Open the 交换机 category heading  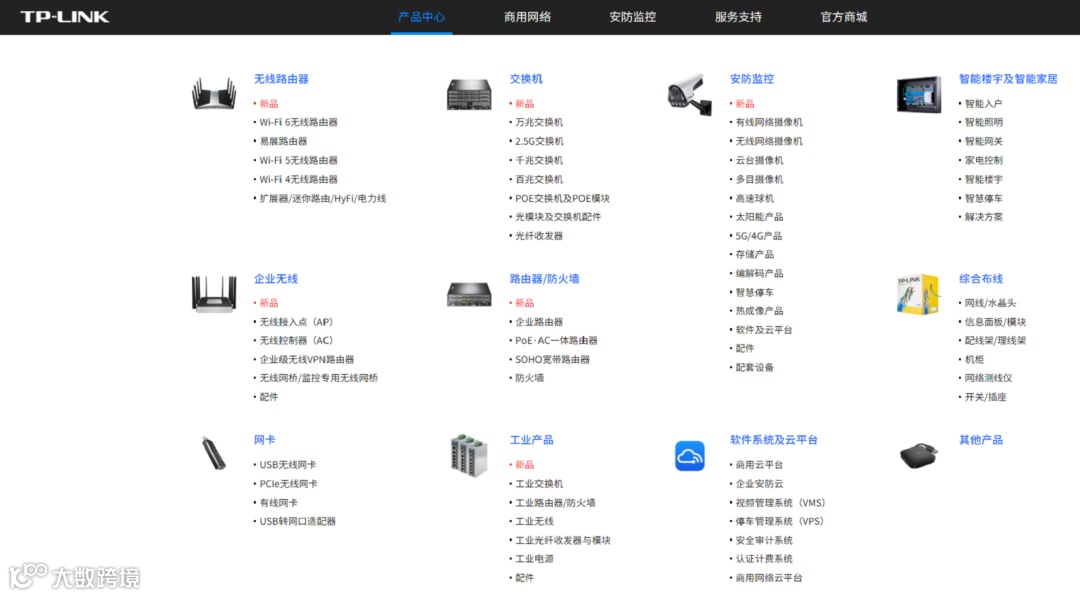526,78
